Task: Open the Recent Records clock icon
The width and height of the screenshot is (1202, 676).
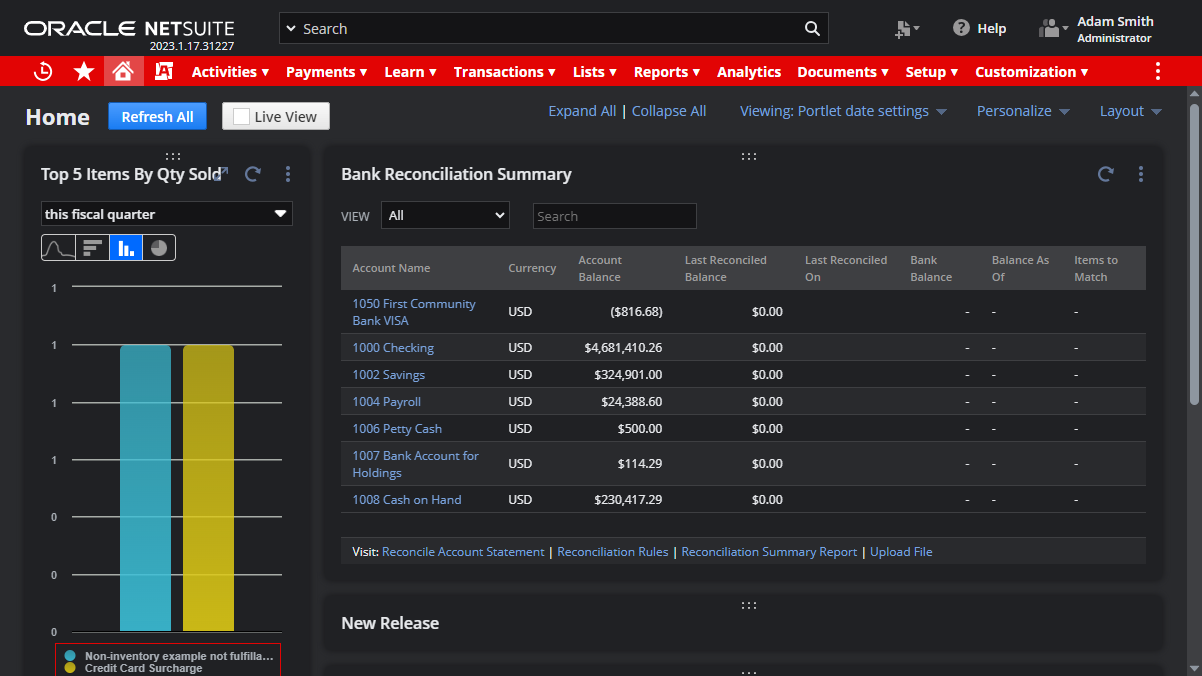Action: [x=42, y=72]
